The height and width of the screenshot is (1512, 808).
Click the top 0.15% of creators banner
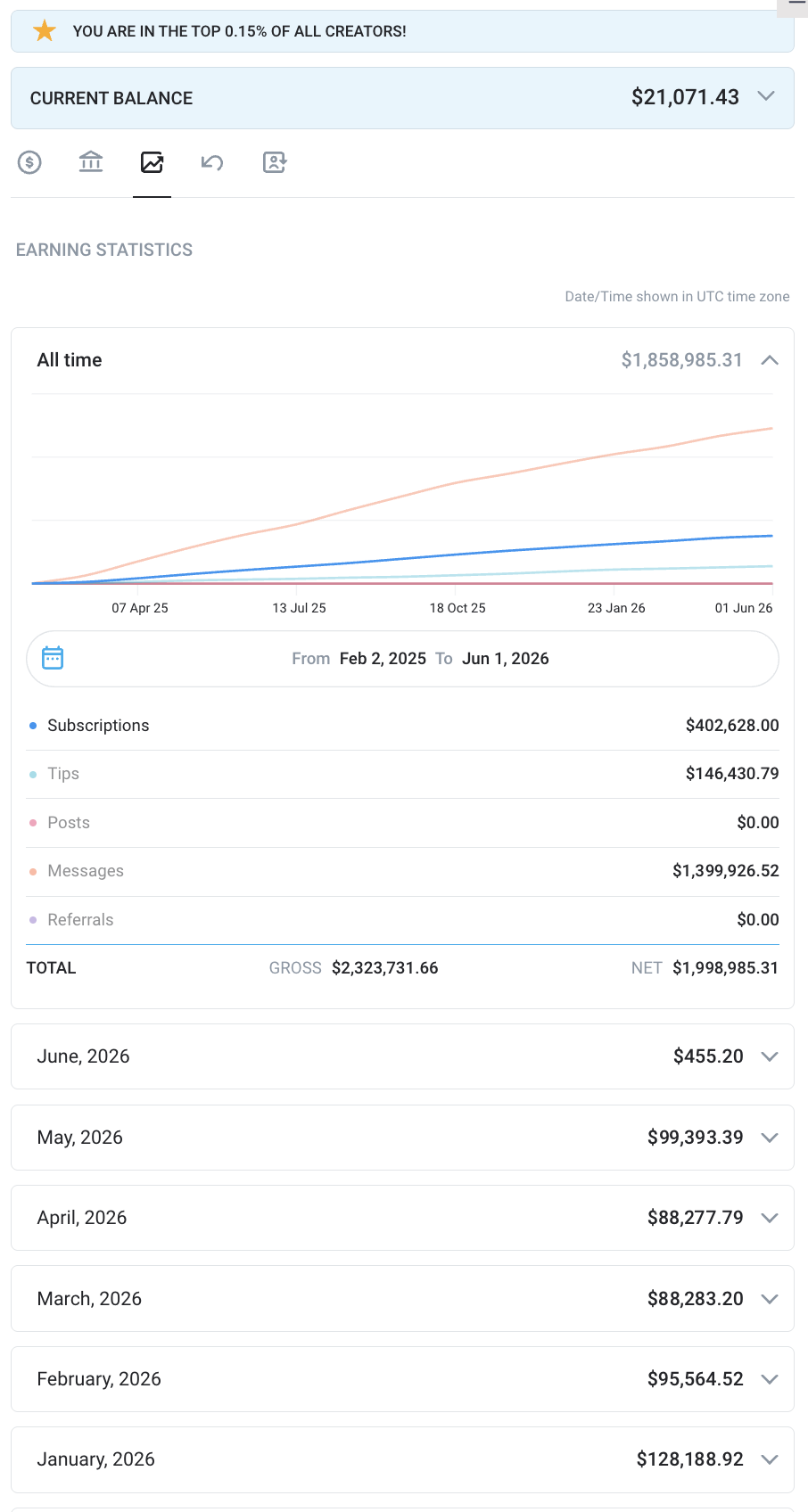coord(402,31)
